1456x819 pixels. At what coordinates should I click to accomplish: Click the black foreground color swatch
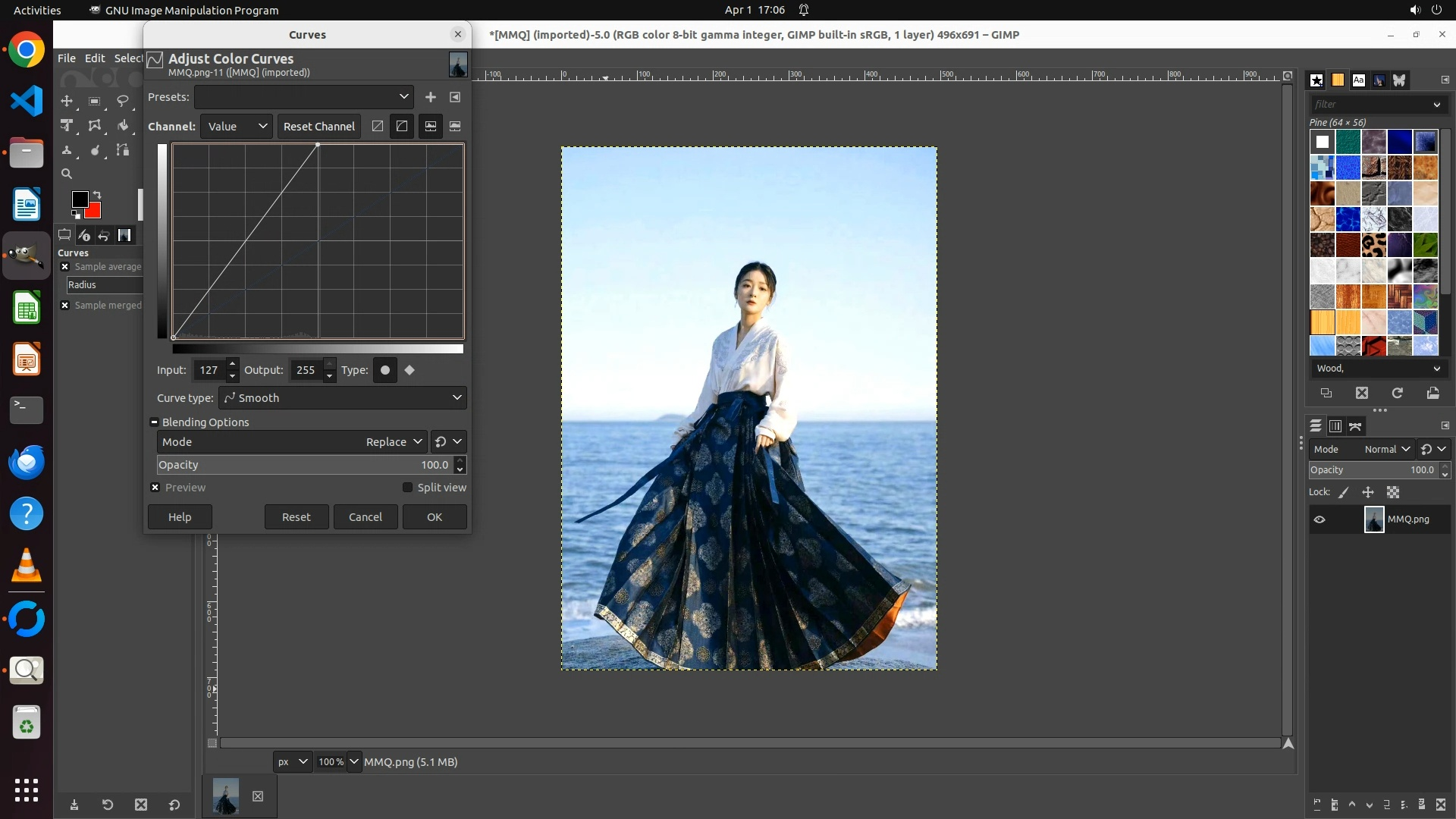[79, 199]
